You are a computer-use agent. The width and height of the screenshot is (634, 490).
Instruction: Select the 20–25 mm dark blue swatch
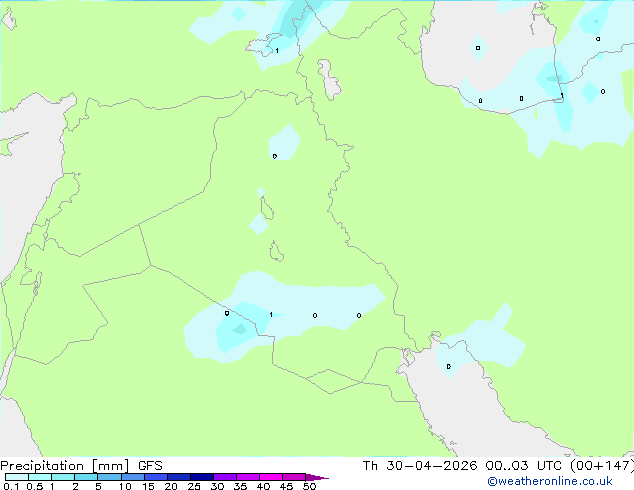(179, 477)
